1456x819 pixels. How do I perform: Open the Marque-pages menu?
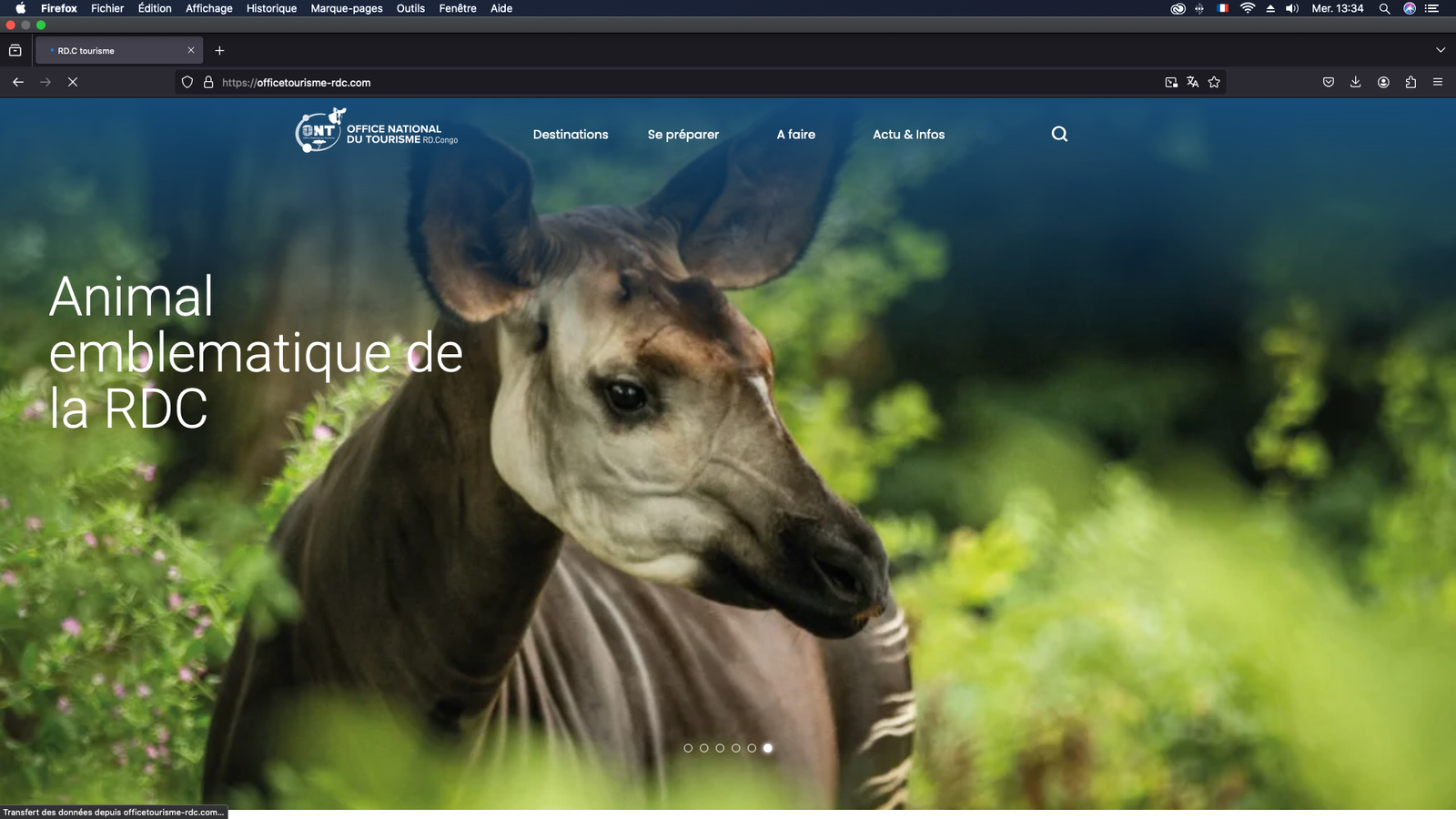347,8
